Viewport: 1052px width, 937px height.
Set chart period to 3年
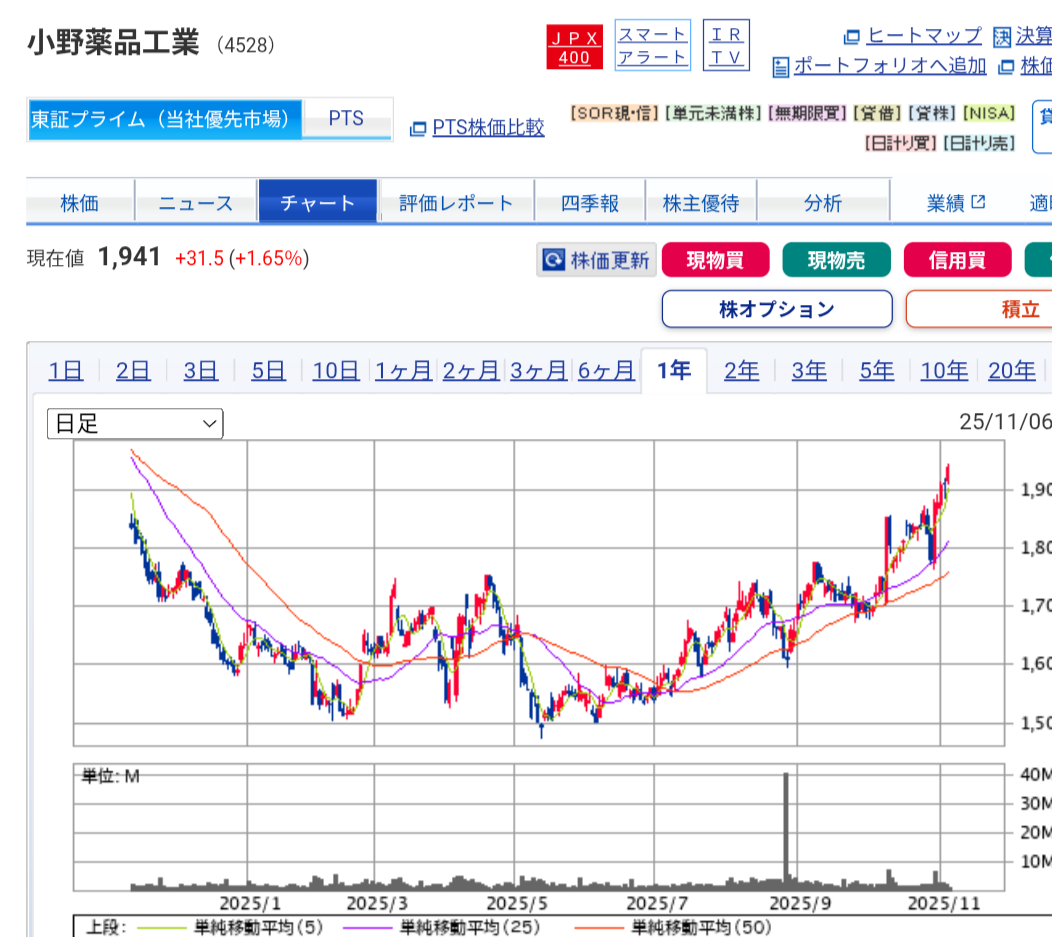[809, 370]
